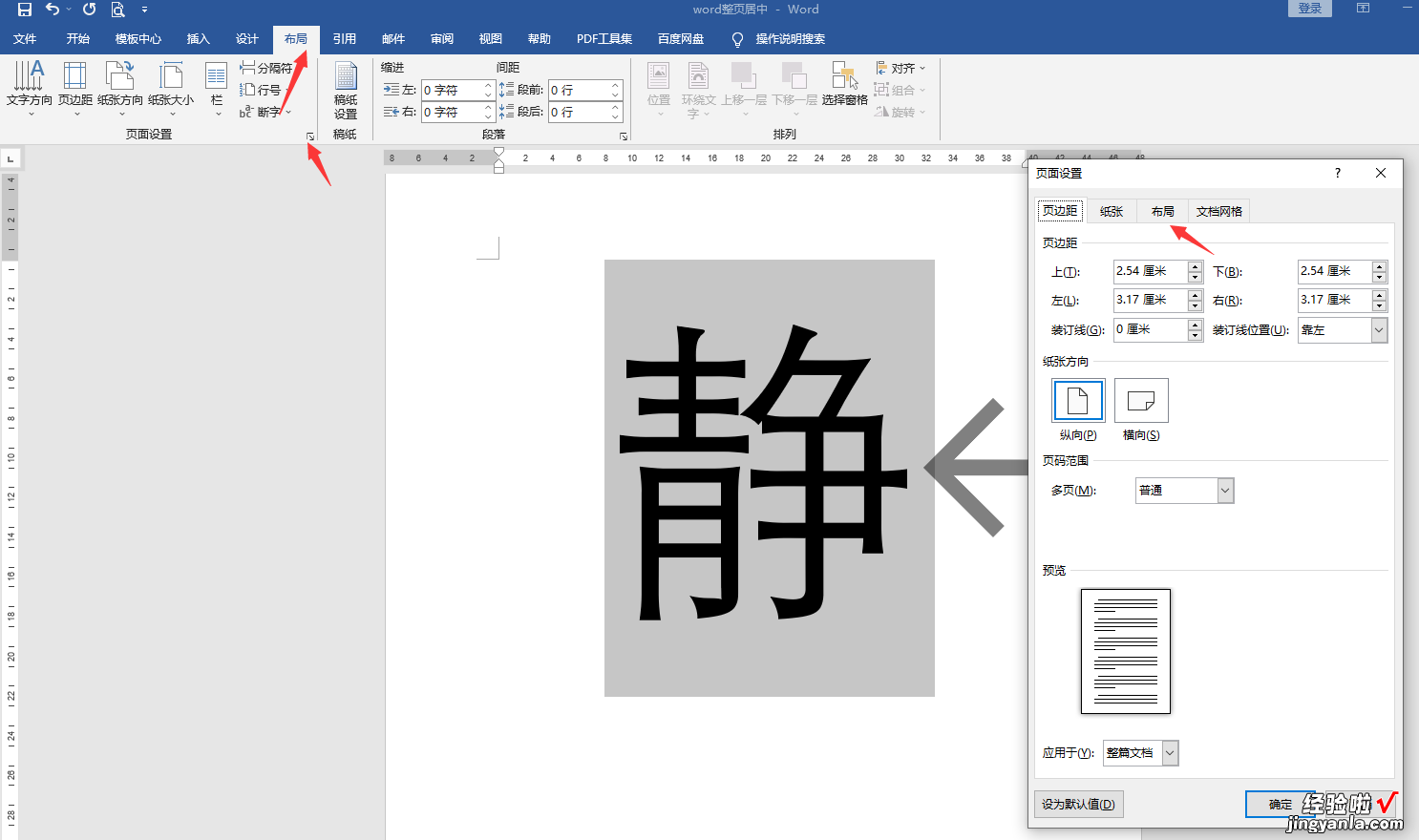Image resolution: width=1419 pixels, height=840 pixels.
Task: Click the 装订线 gutter value field
Action: [1151, 329]
